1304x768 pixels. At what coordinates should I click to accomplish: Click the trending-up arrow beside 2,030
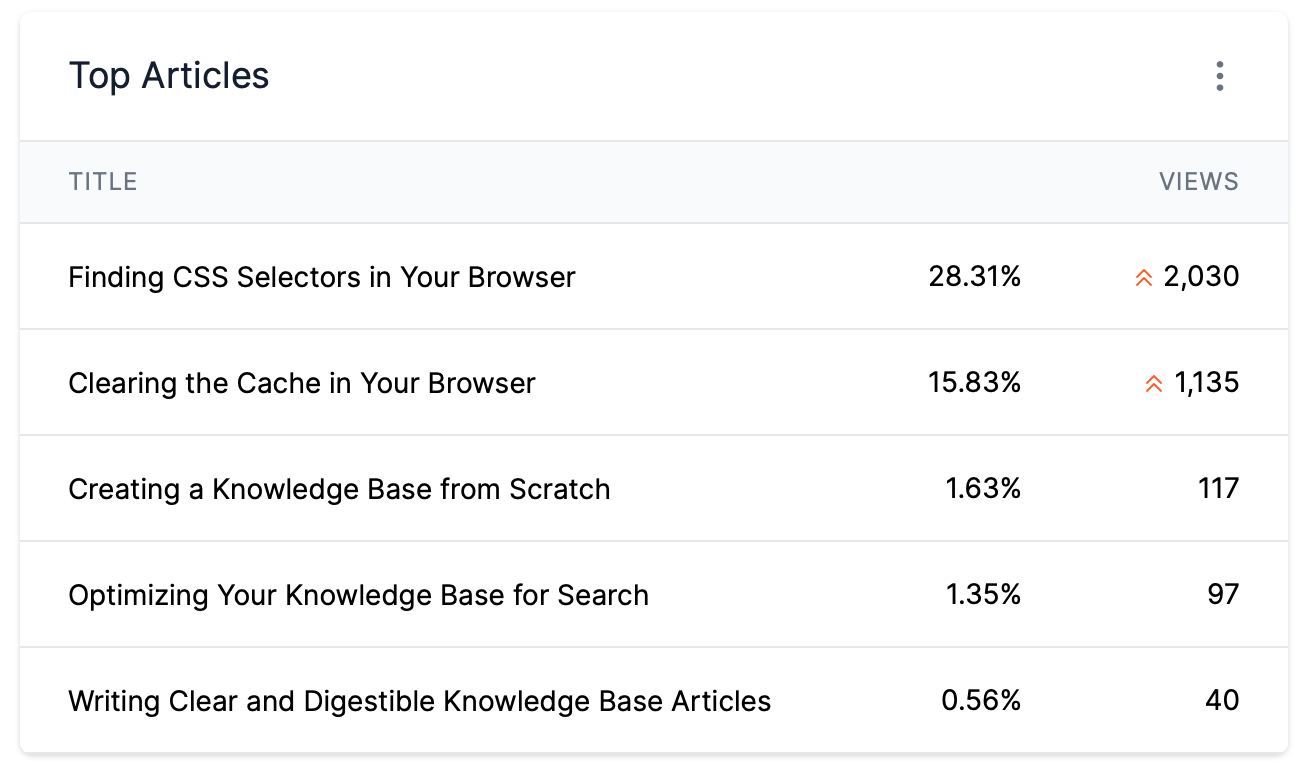point(1144,278)
